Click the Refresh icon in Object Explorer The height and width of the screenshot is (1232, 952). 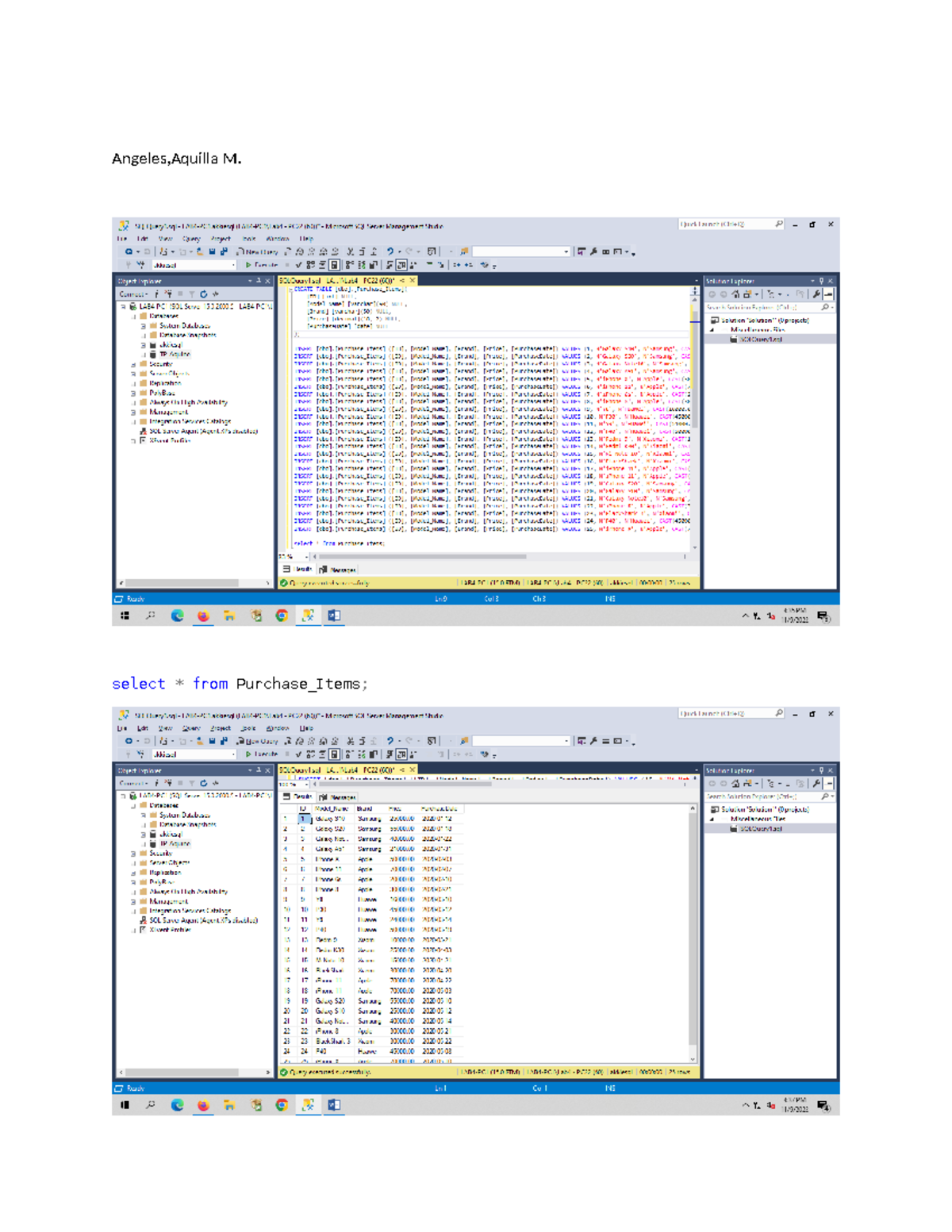(203, 294)
